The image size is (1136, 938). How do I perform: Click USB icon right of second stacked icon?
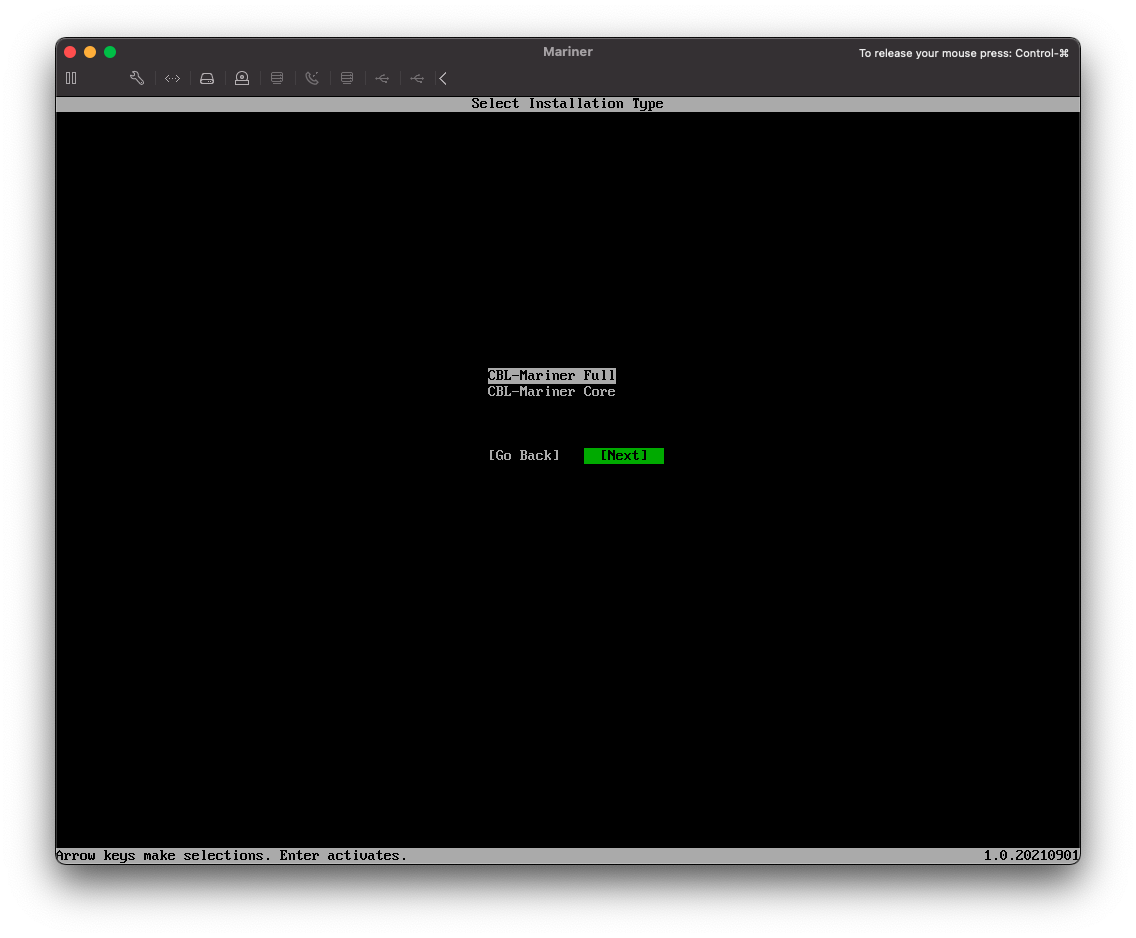(x=383, y=78)
